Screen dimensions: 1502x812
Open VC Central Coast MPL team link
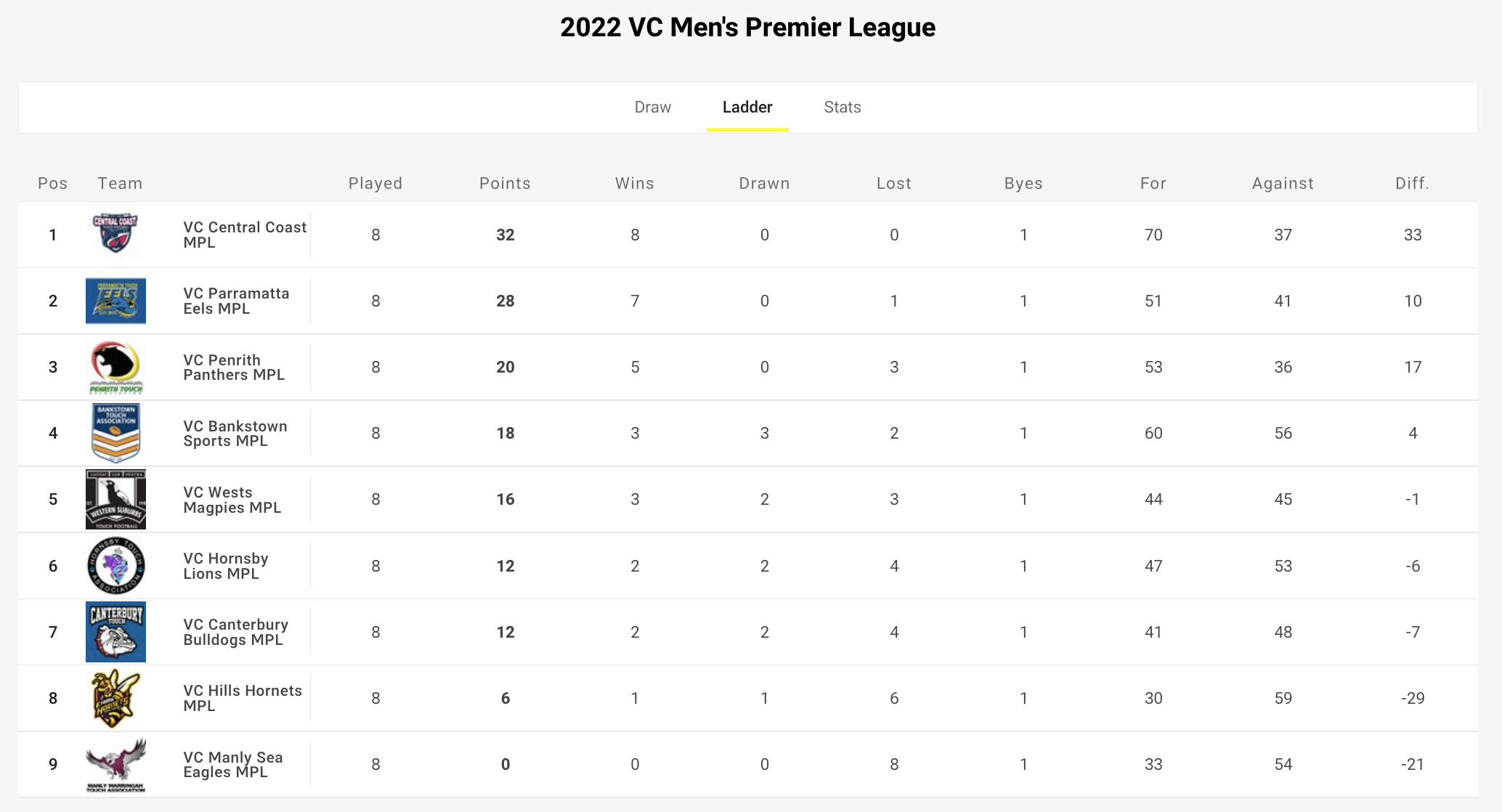(x=245, y=235)
